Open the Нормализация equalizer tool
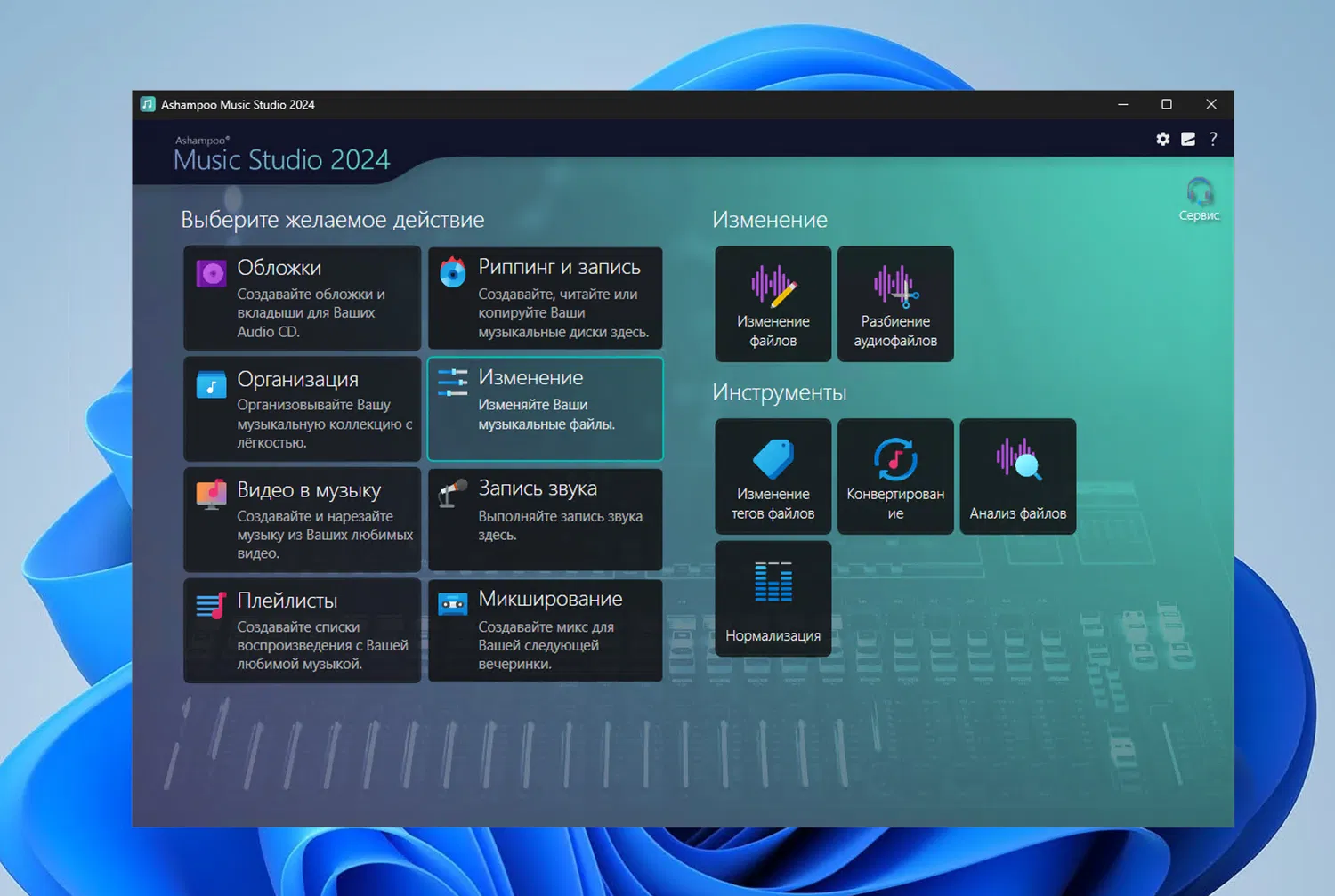 [x=773, y=599]
